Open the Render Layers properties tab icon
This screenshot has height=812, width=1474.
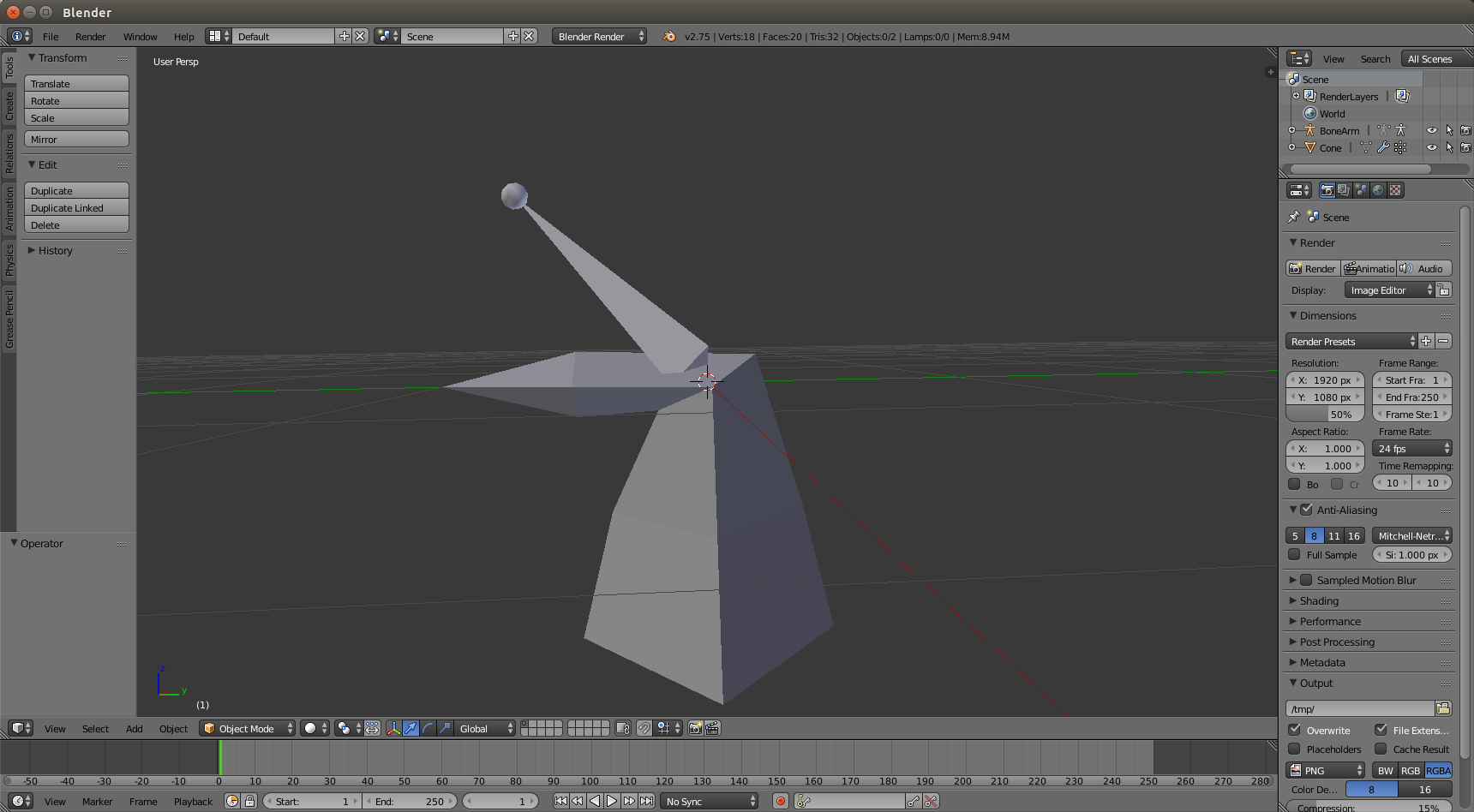pyautogui.click(x=1344, y=190)
